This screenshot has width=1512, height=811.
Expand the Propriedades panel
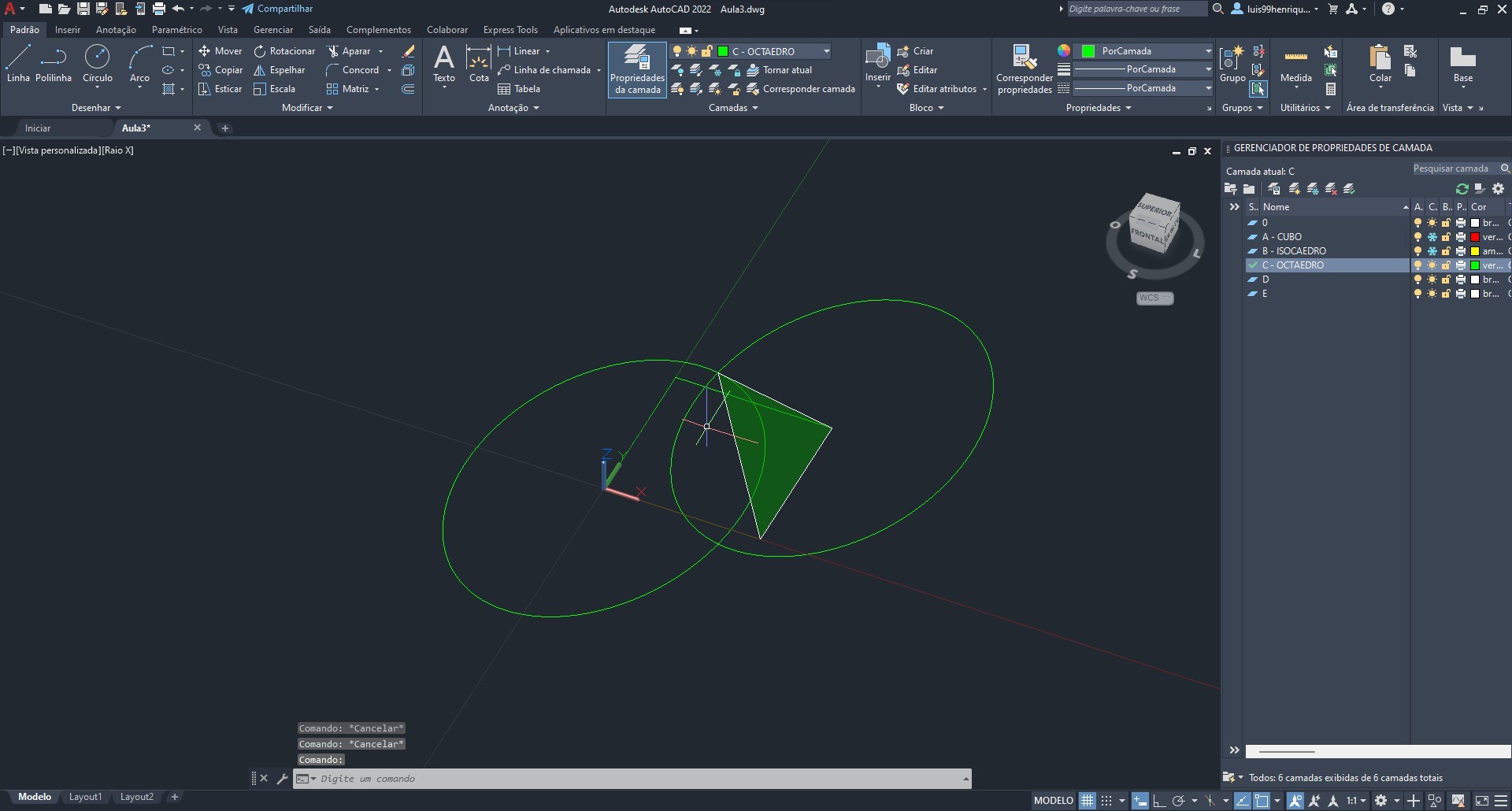1099,108
